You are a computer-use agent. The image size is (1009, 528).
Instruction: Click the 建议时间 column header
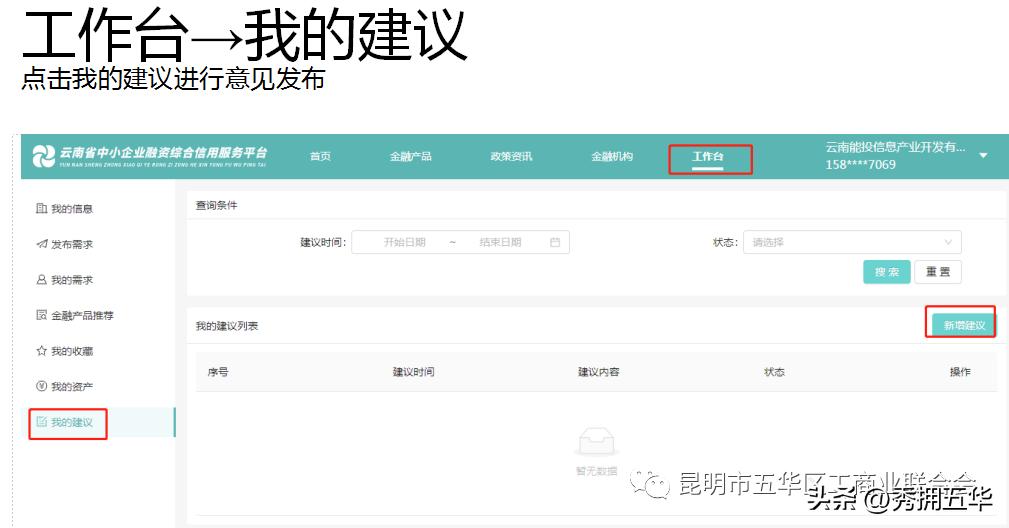(414, 372)
